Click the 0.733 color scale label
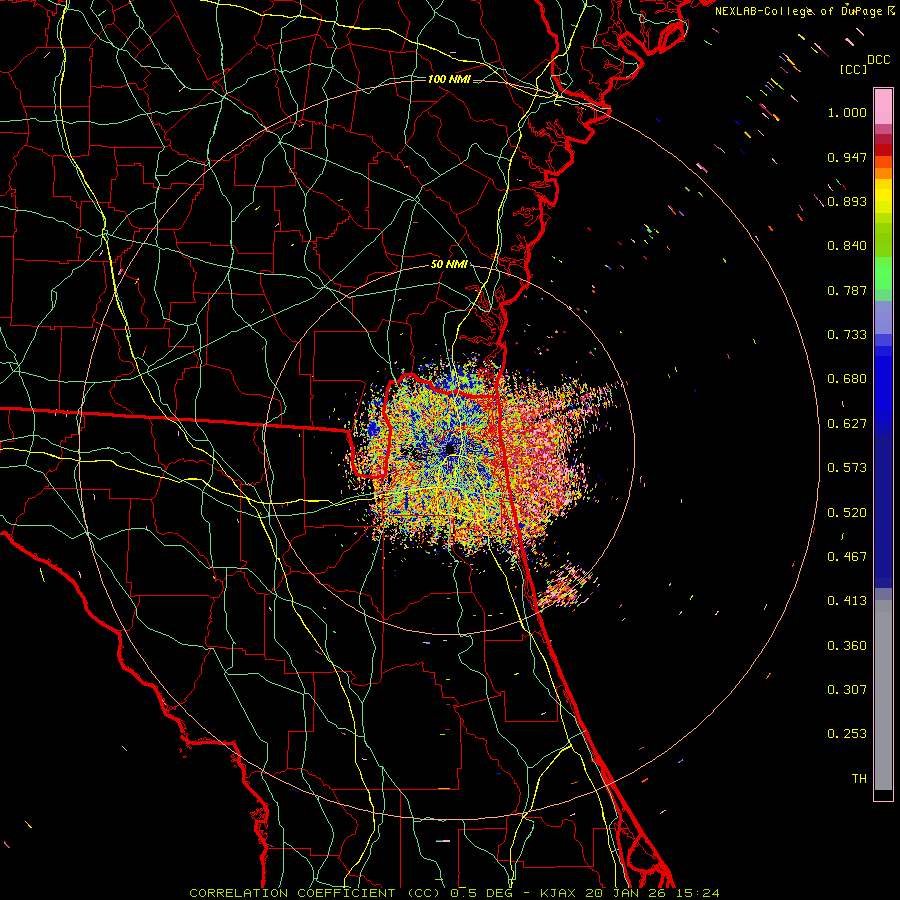Screen dimensions: 900x900 tap(847, 335)
